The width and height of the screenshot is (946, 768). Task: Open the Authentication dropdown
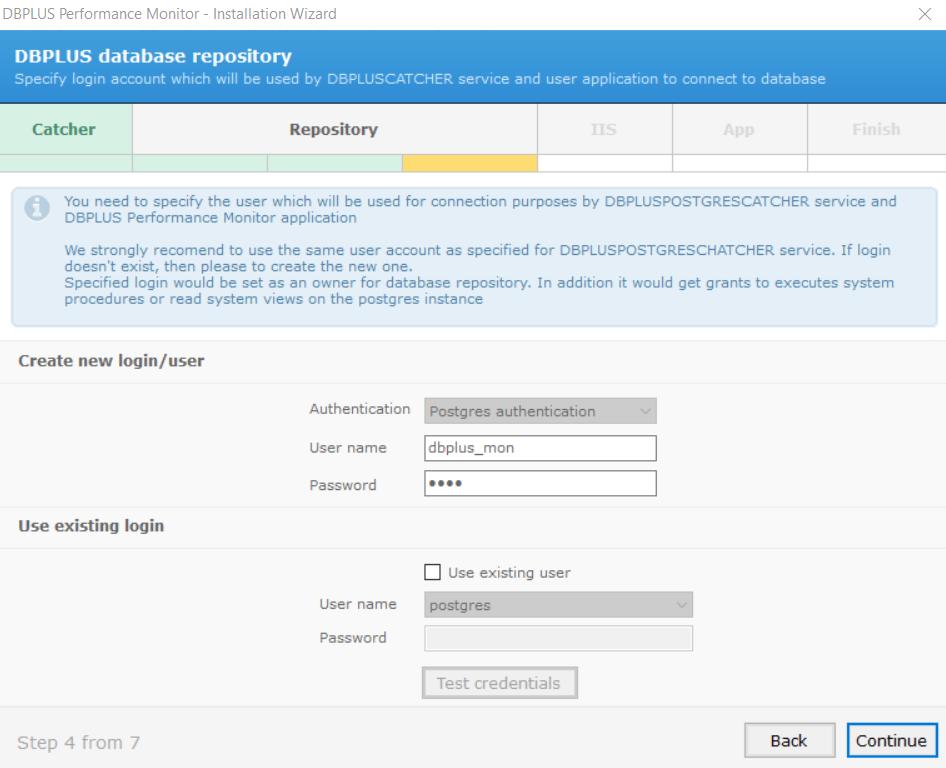pos(540,411)
